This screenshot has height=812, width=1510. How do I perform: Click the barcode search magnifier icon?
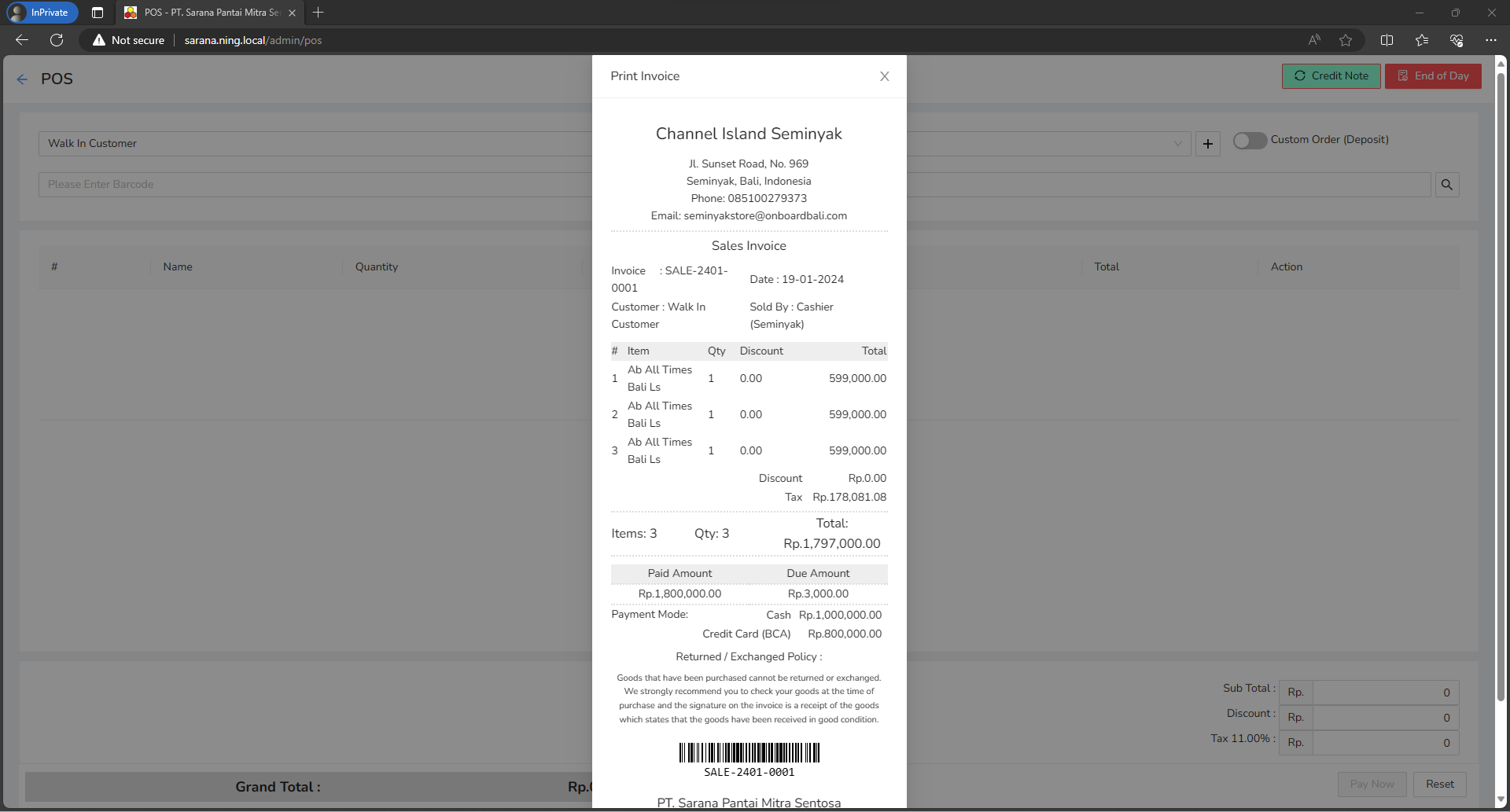(x=1447, y=185)
